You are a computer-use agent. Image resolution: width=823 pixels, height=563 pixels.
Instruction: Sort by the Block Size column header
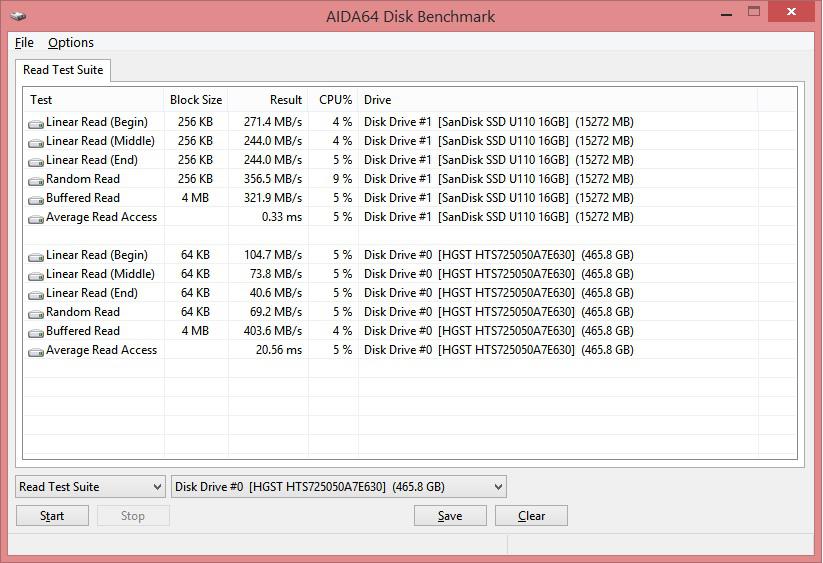coord(196,100)
